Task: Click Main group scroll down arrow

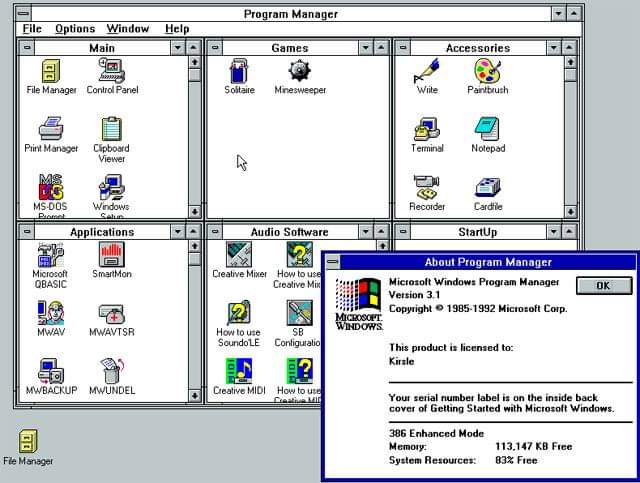Action: point(195,211)
